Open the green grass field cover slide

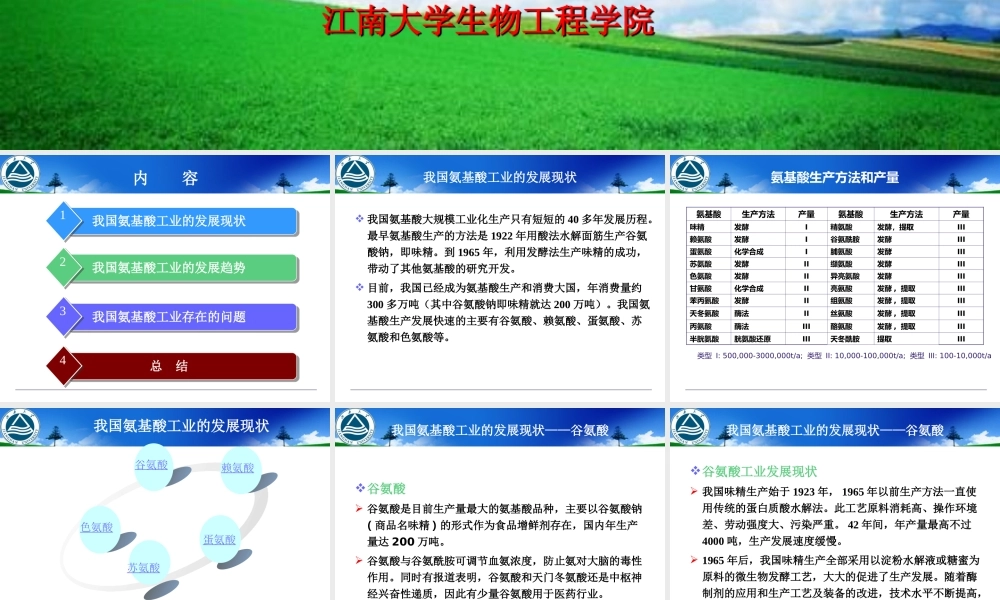tap(500, 75)
